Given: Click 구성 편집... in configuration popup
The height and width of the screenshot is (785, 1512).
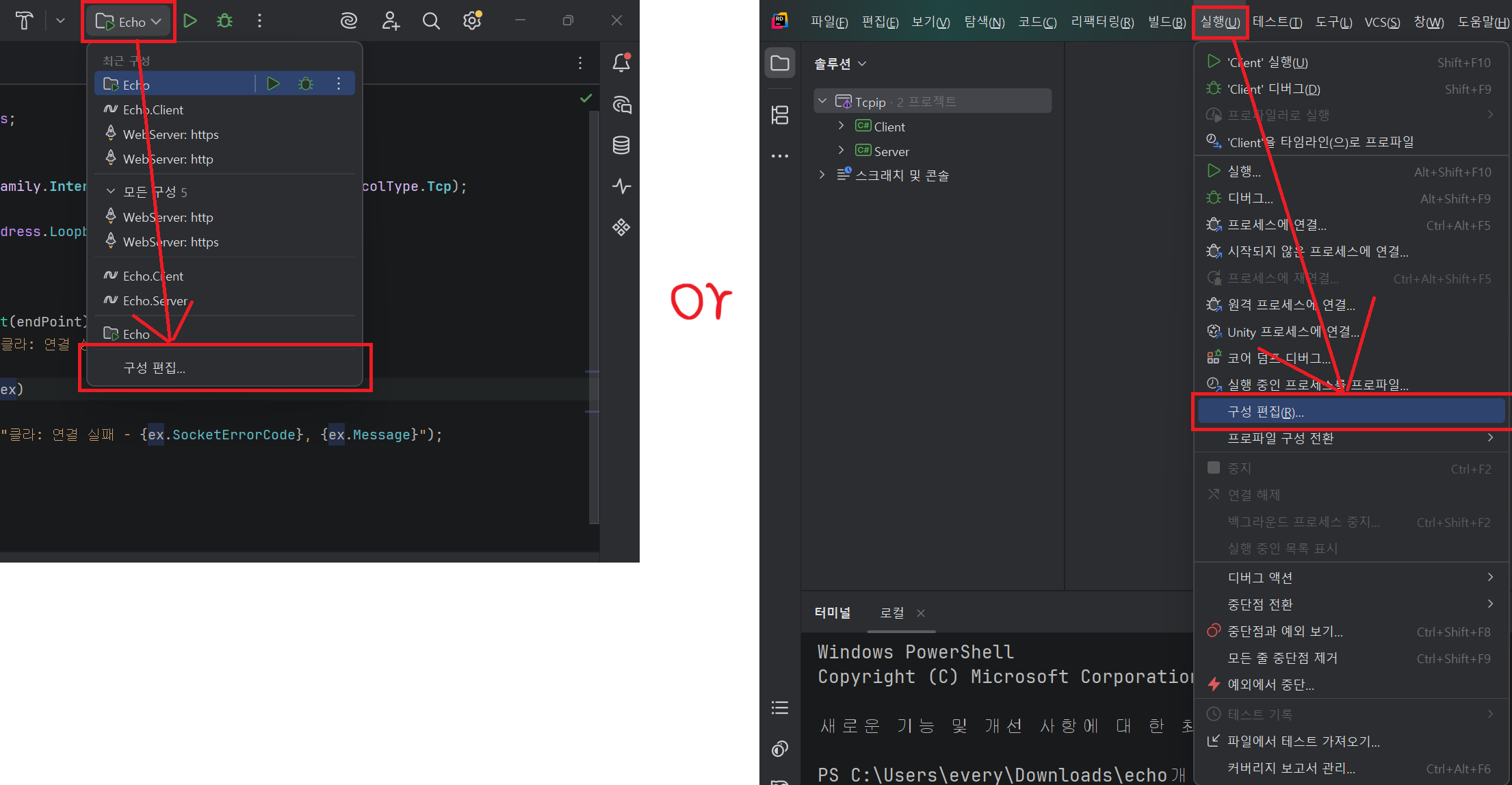Looking at the screenshot, I should point(155,368).
